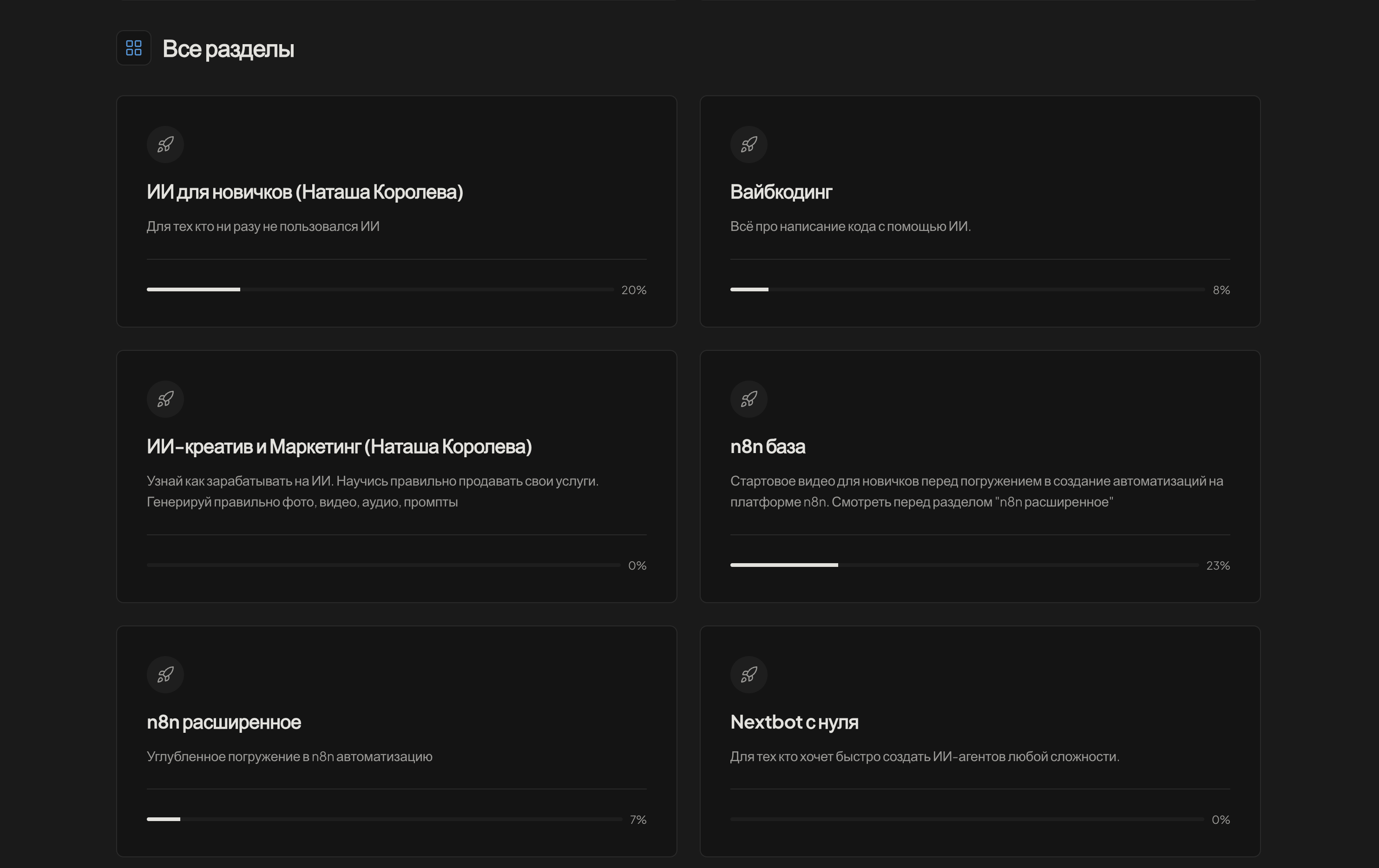Click rocket icon on Вайбкодинг card
The height and width of the screenshot is (868, 1379).
tap(749, 145)
